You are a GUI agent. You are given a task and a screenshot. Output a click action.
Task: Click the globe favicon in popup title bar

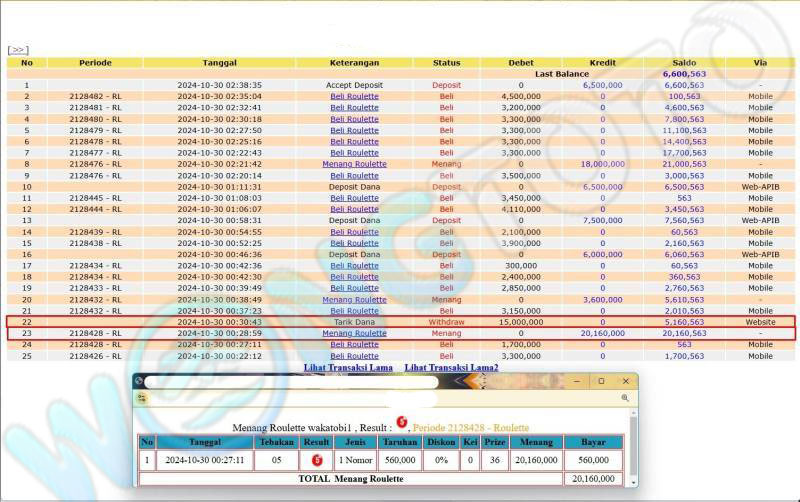tap(140, 381)
